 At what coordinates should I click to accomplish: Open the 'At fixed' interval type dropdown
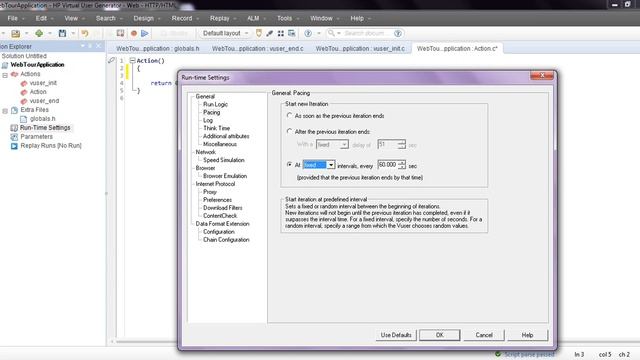tap(331, 165)
